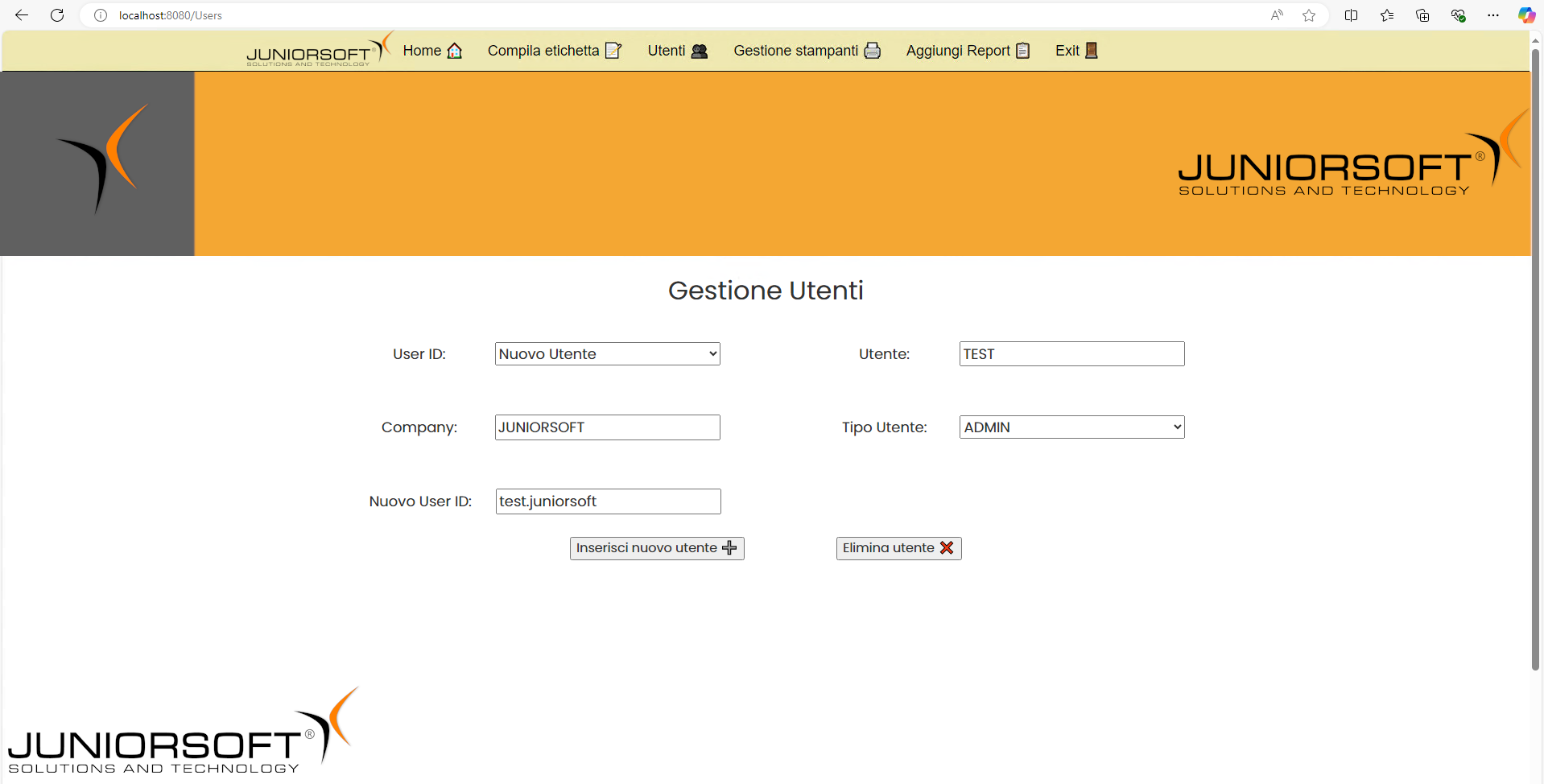Open split screen icon in browser toolbar
Image resolution: width=1544 pixels, height=784 pixels.
pos(1352,15)
